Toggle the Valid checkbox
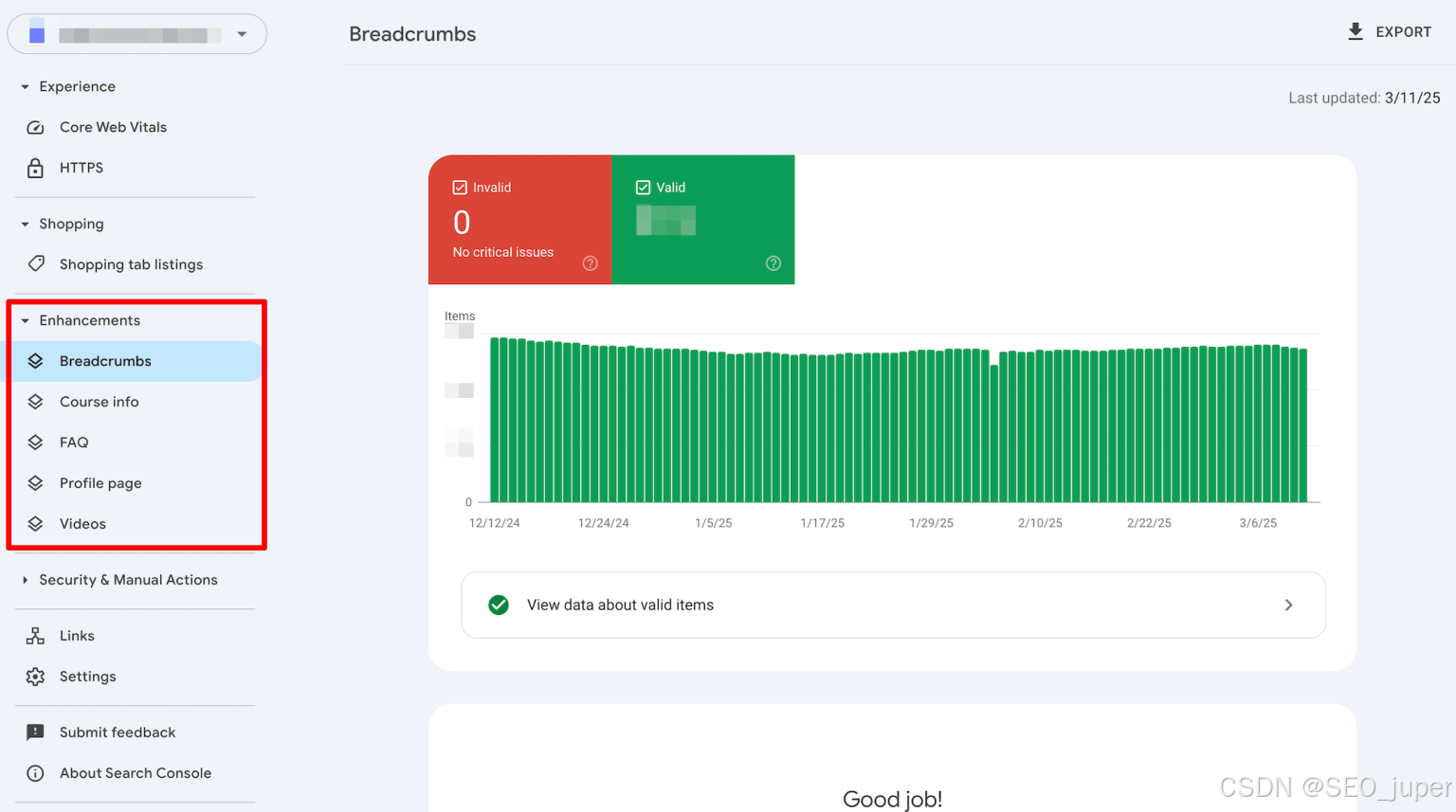Viewport: 1456px width, 812px height. pyautogui.click(x=643, y=188)
